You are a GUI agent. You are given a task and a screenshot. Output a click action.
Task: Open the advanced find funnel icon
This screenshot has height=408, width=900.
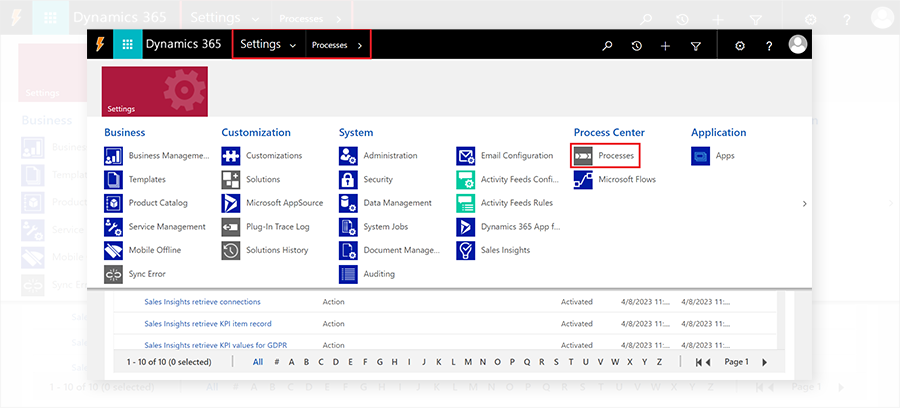click(x=696, y=46)
